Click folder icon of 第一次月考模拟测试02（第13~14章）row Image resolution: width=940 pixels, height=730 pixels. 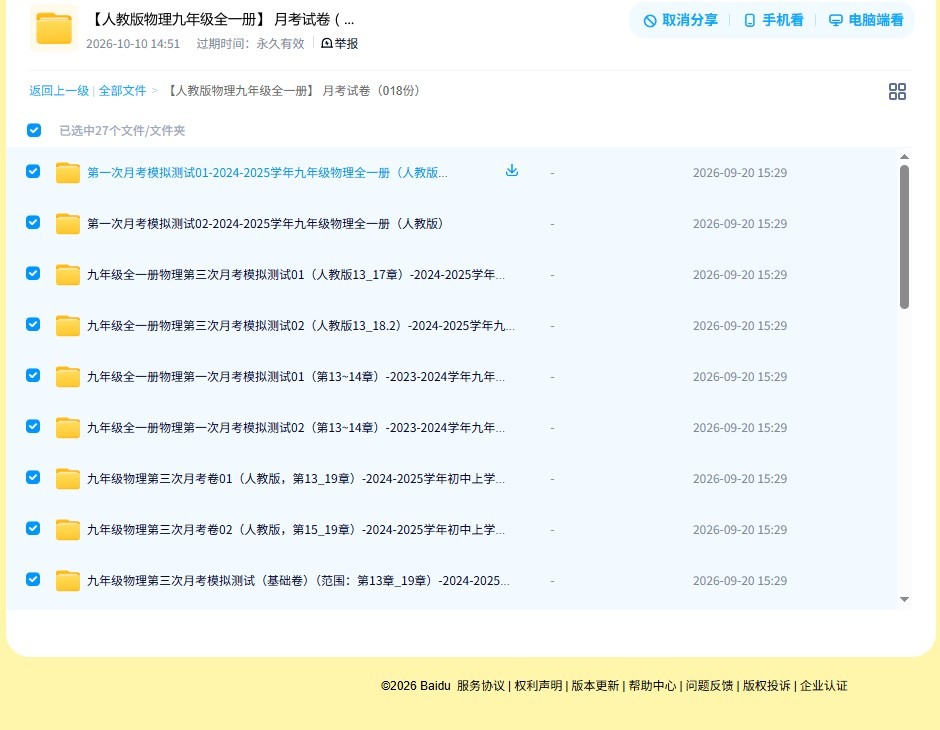click(x=68, y=427)
